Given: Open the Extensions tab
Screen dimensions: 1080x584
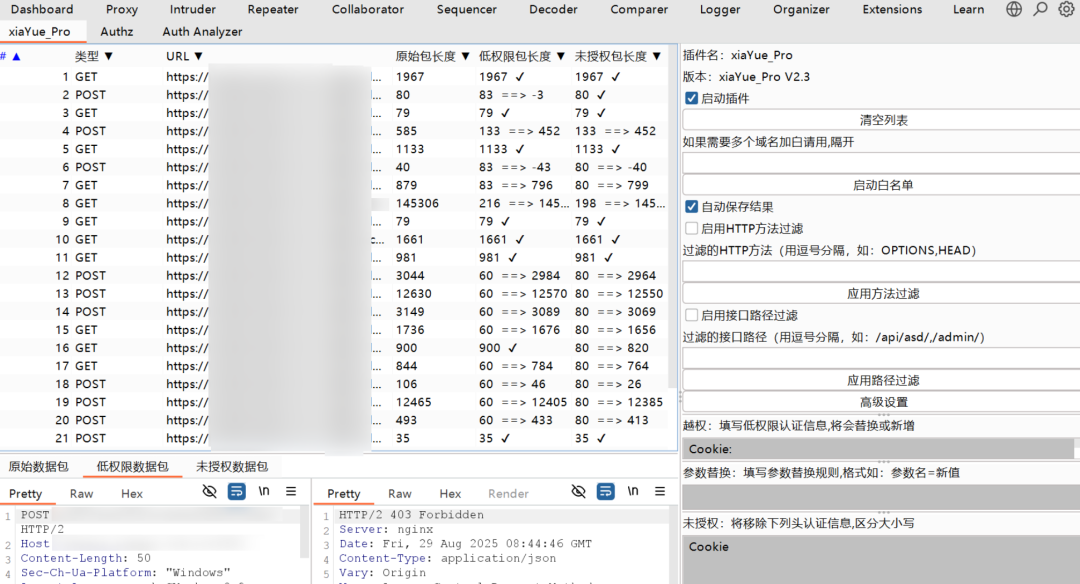Looking at the screenshot, I should tap(892, 10).
